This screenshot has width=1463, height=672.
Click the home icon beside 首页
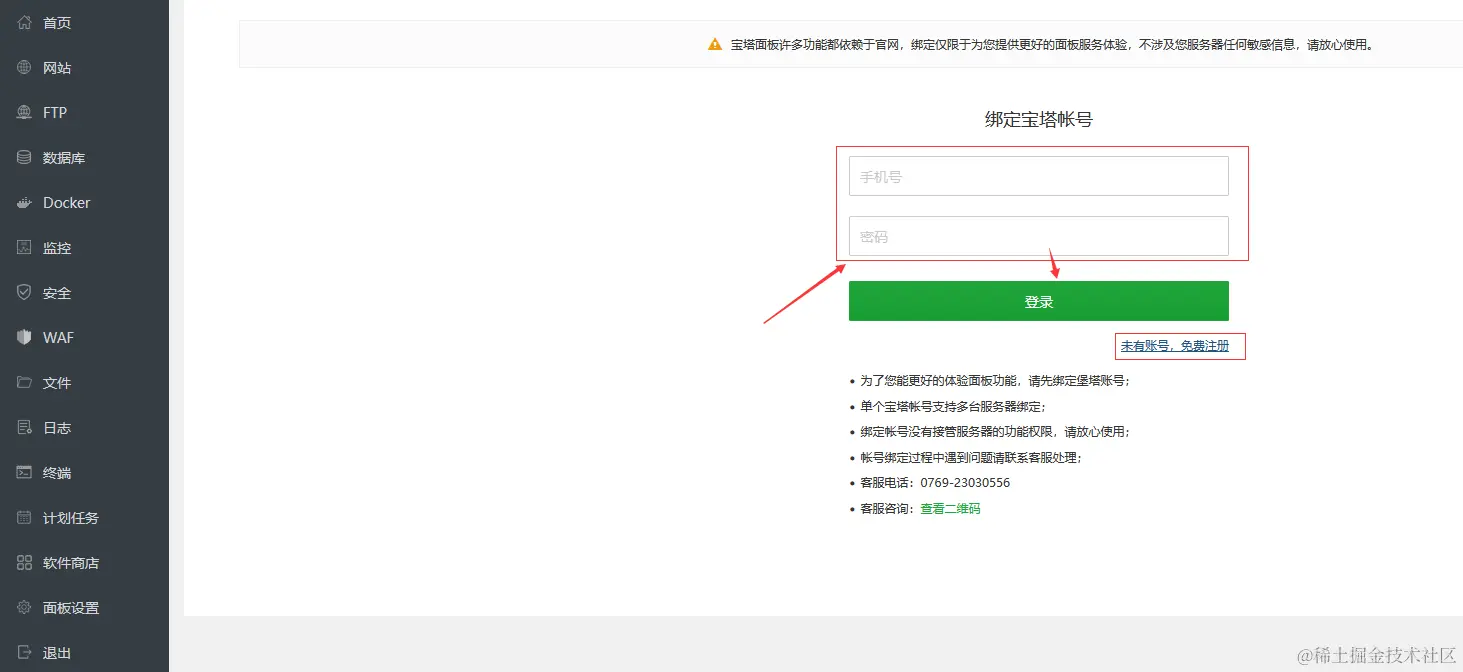pyautogui.click(x=25, y=22)
